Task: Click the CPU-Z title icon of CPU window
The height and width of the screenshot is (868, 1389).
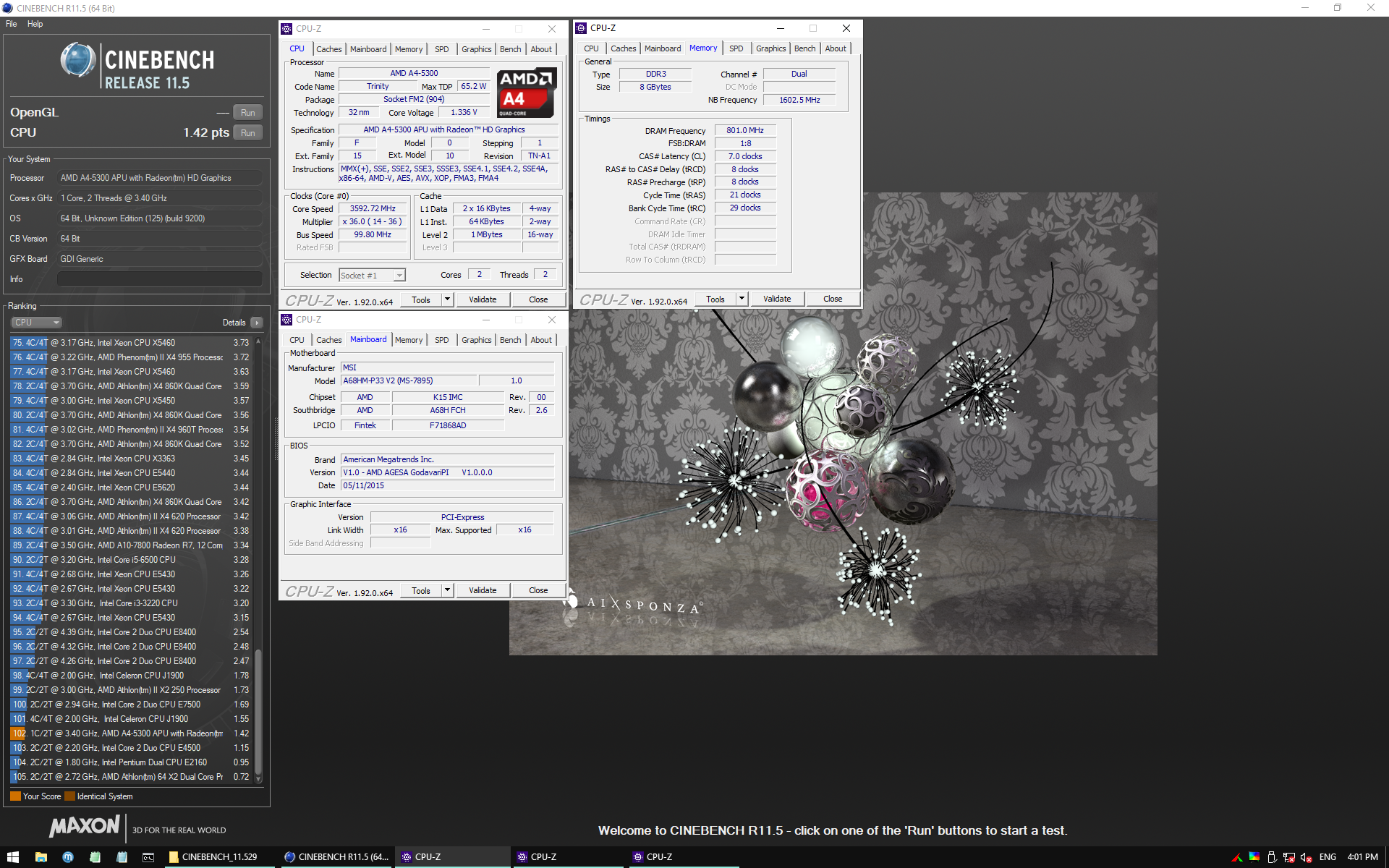Action: click(x=286, y=29)
